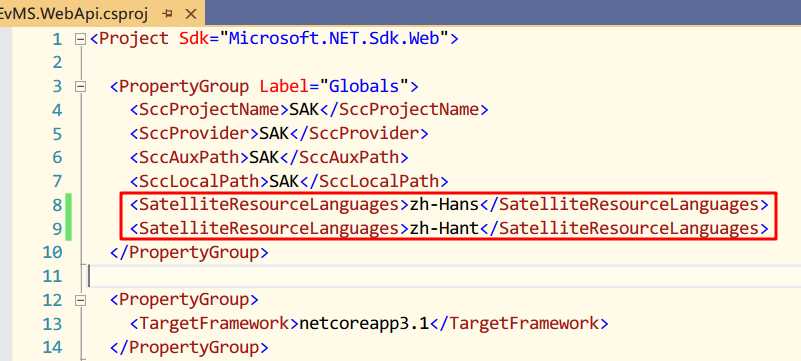This screenshot has height=361, width=801.
Task: Click the closing PropertyGroup tag on line 10
Action: point(189,252)
